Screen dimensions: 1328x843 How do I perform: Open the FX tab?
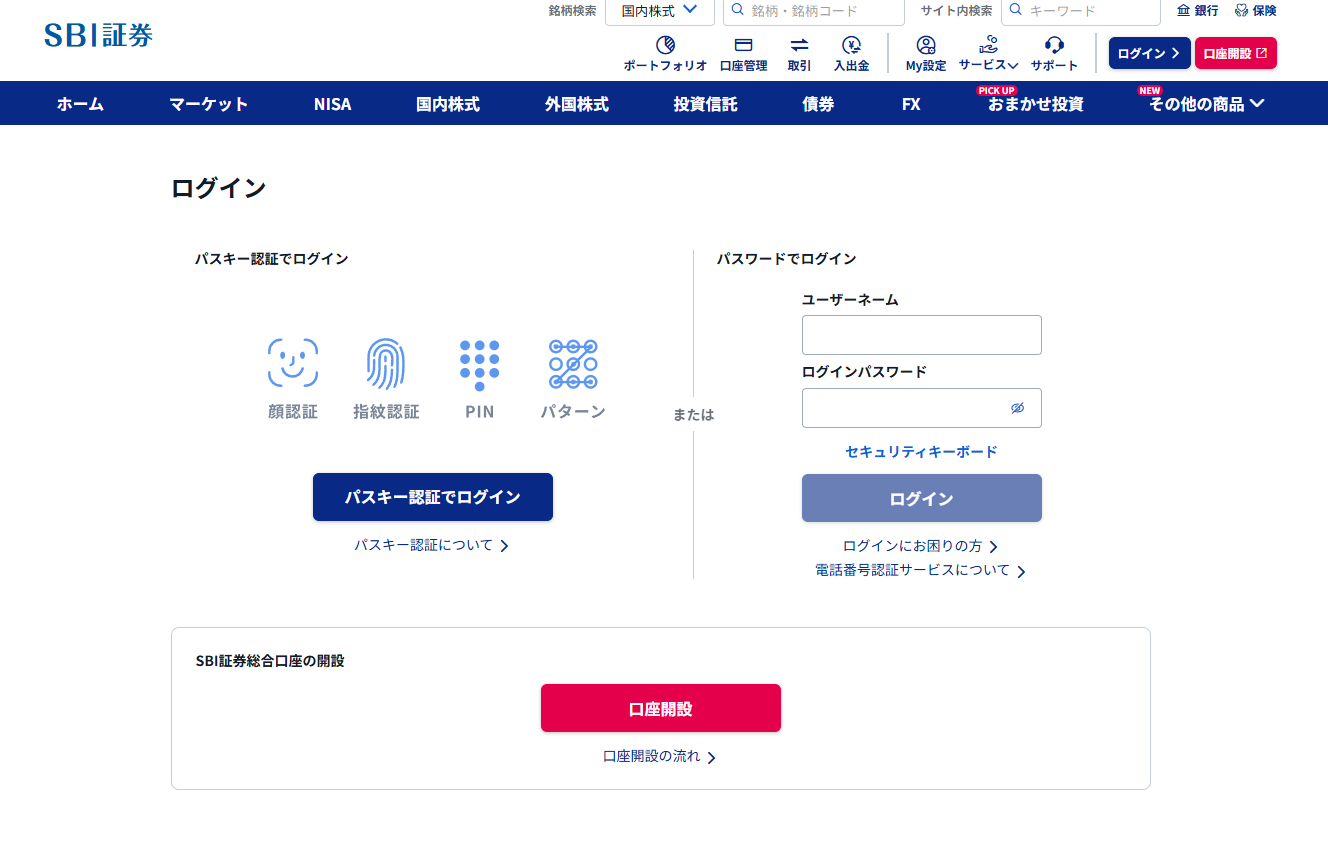coord(911,103)
